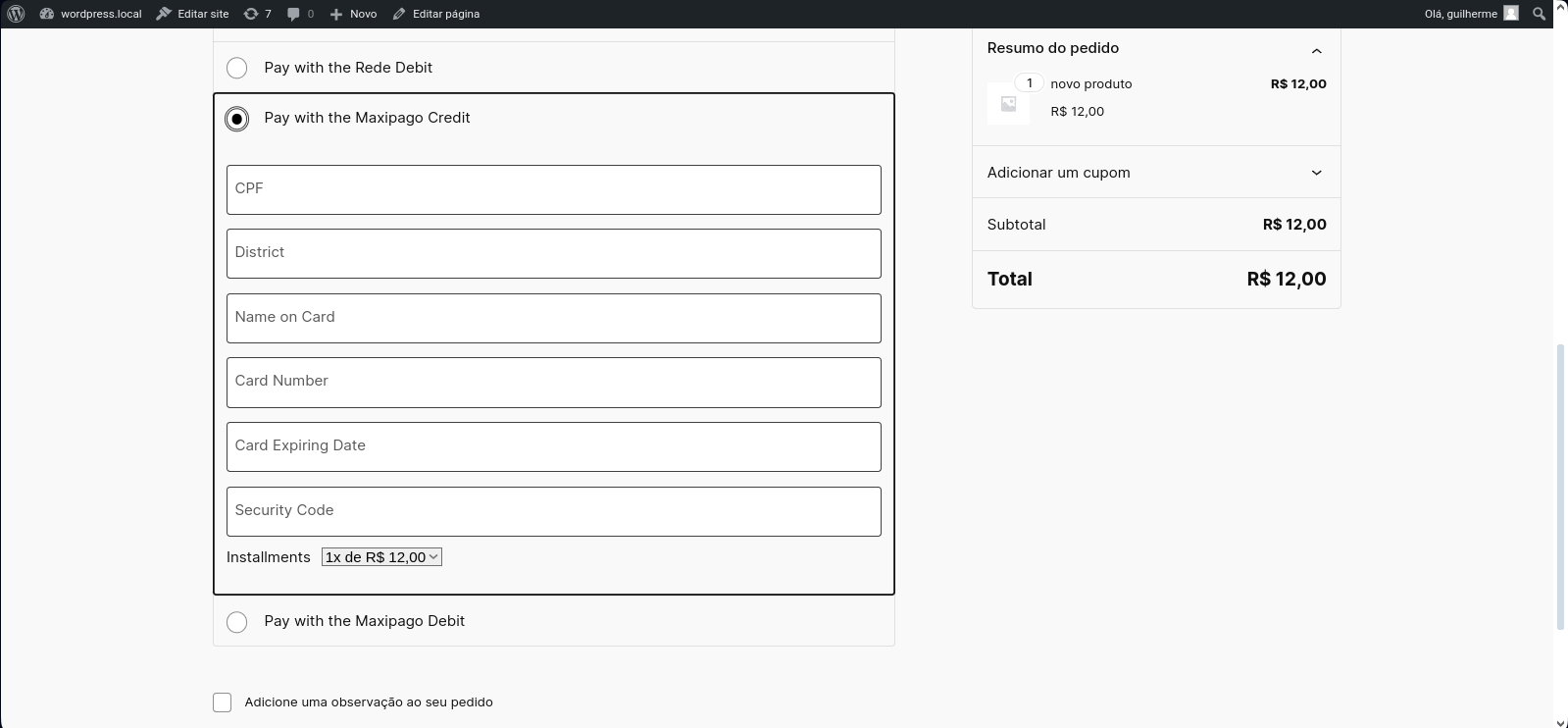
Task: Click the pencil icon for Editar página
Action: pyautogui.click(x=399, y=14)
